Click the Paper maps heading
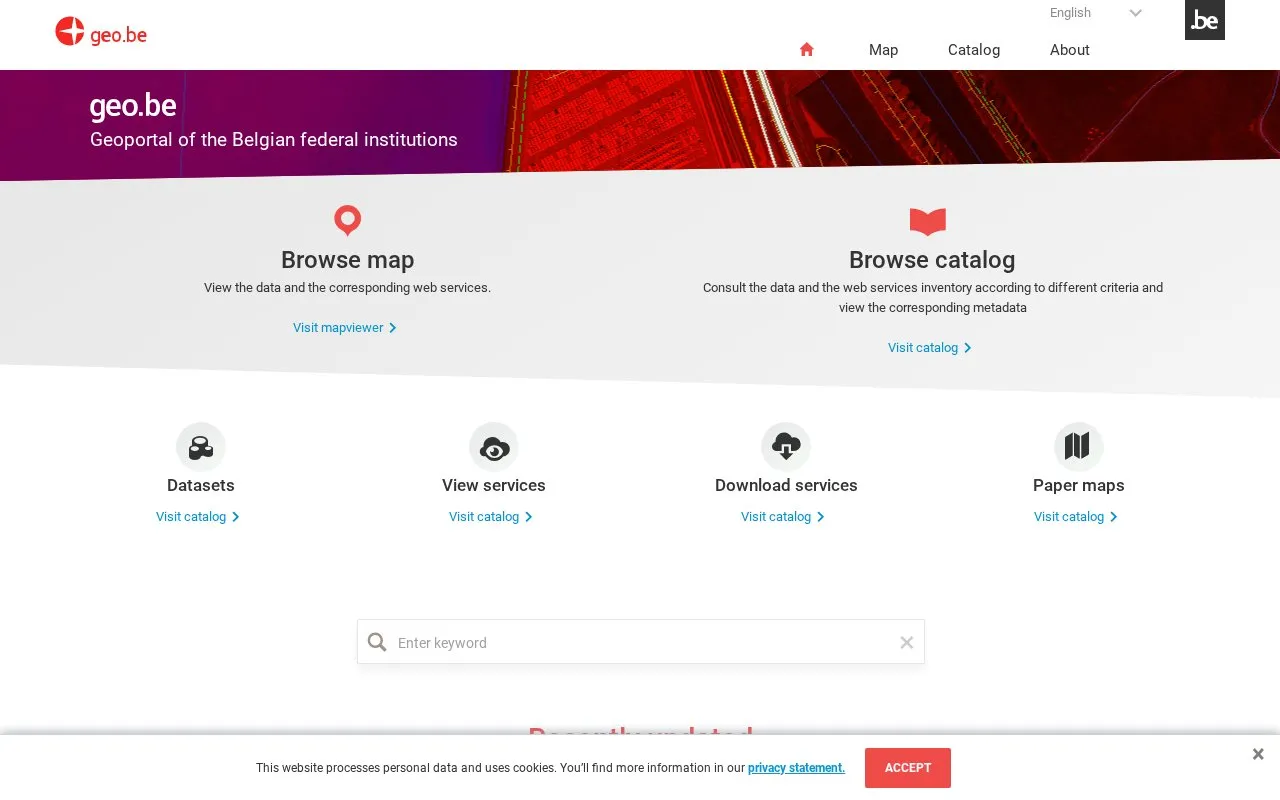This screenshot has width=1280, height=800. pyautogui.click(x=1079, y=485)
